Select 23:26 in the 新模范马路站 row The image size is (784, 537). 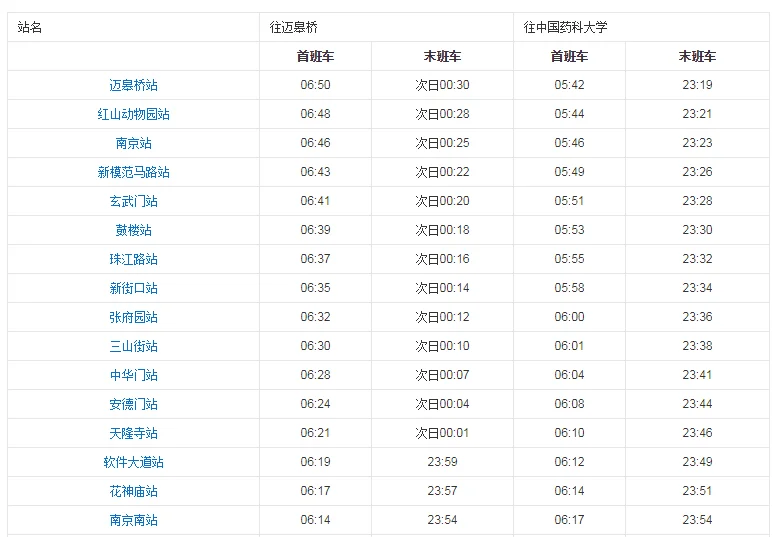698,172
